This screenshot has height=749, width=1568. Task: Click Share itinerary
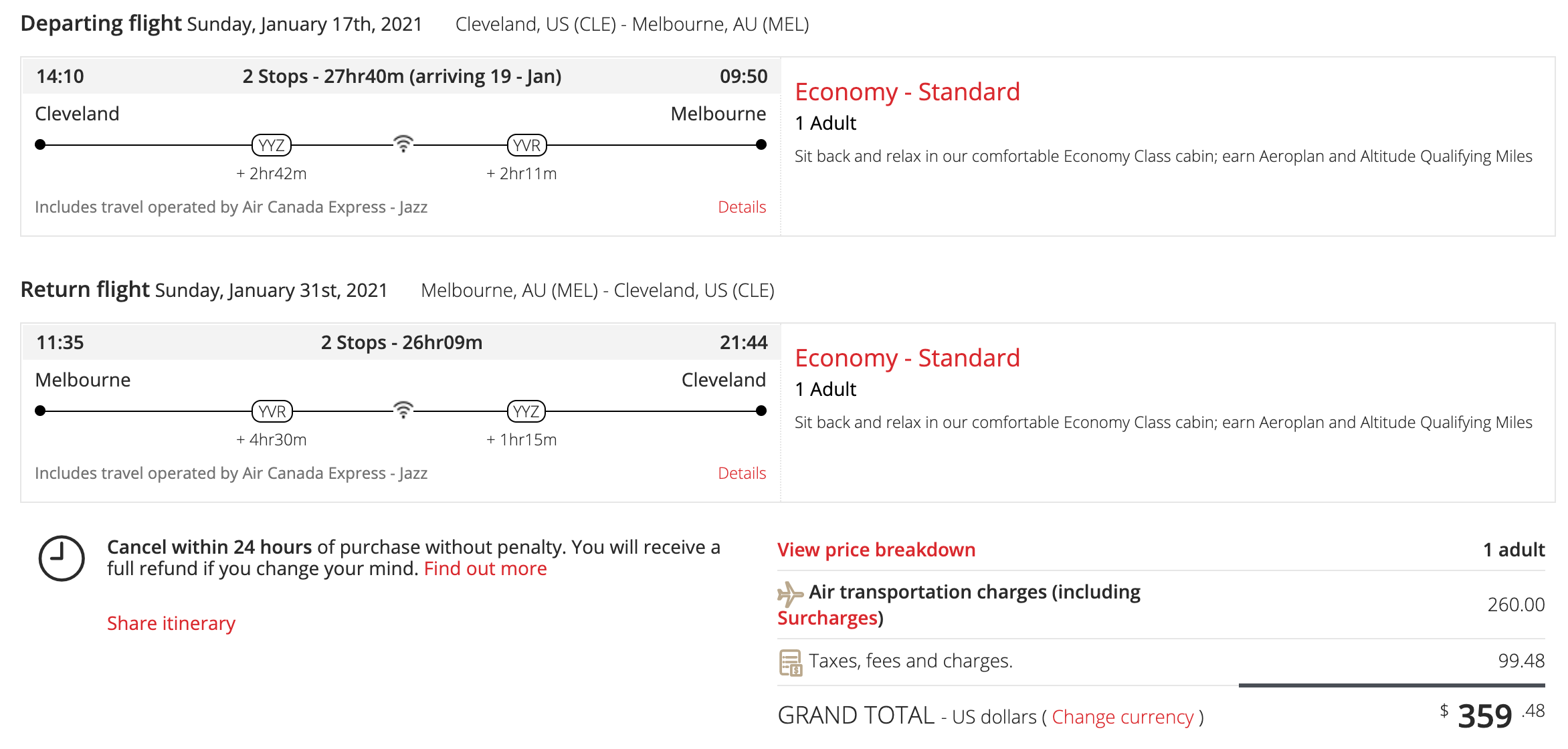coord(171,623)
